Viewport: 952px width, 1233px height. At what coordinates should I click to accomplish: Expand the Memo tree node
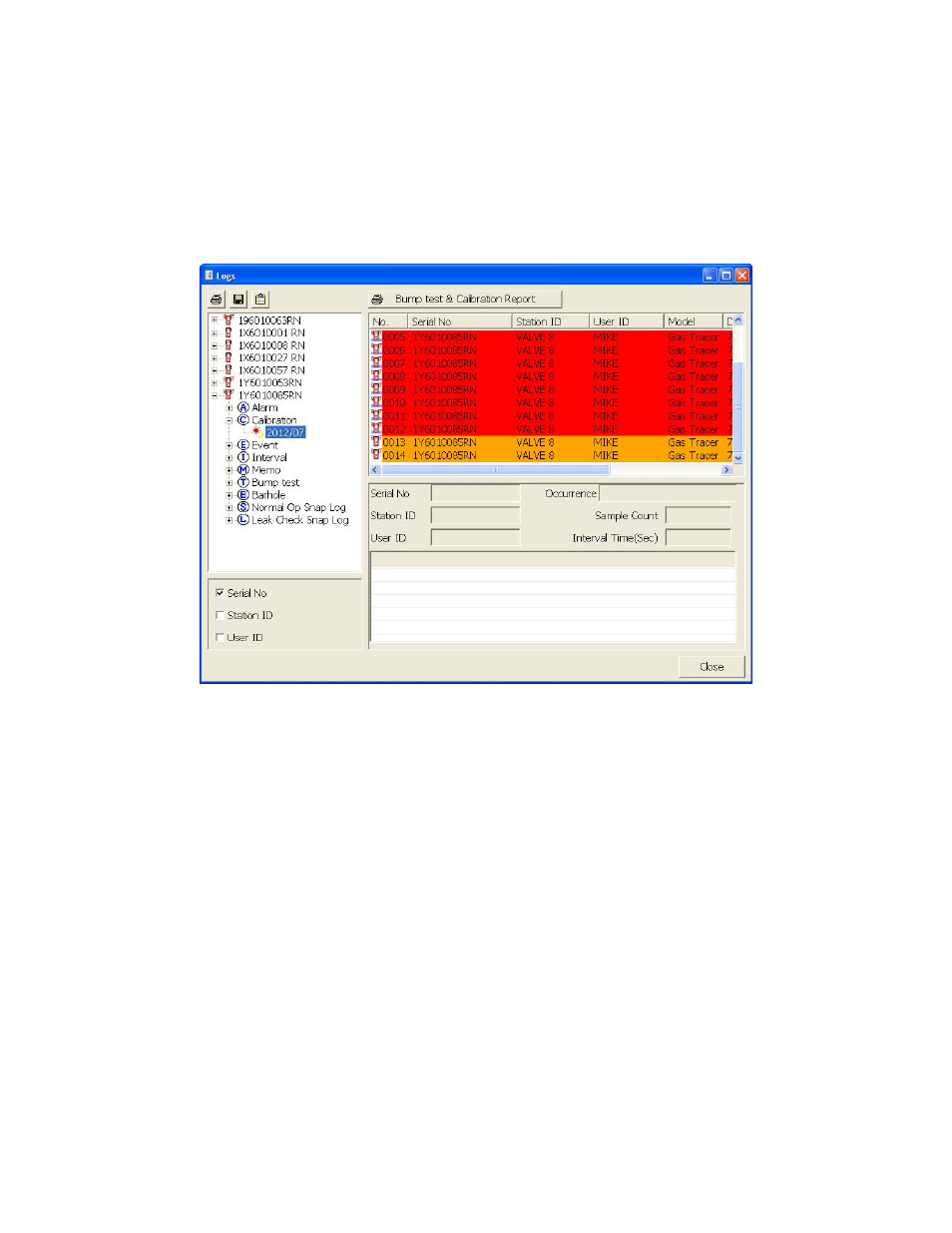pyautogui.click(x=230, y=470)
